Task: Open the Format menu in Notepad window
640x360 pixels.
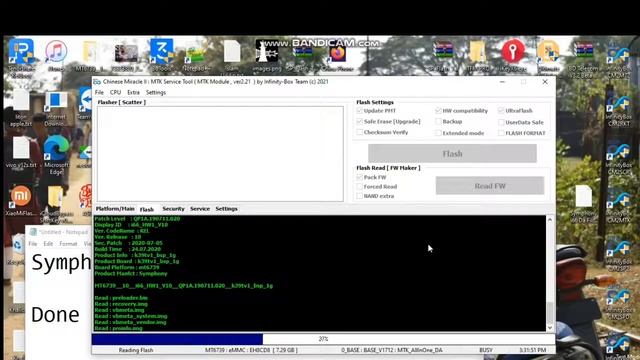Action: 68,244
